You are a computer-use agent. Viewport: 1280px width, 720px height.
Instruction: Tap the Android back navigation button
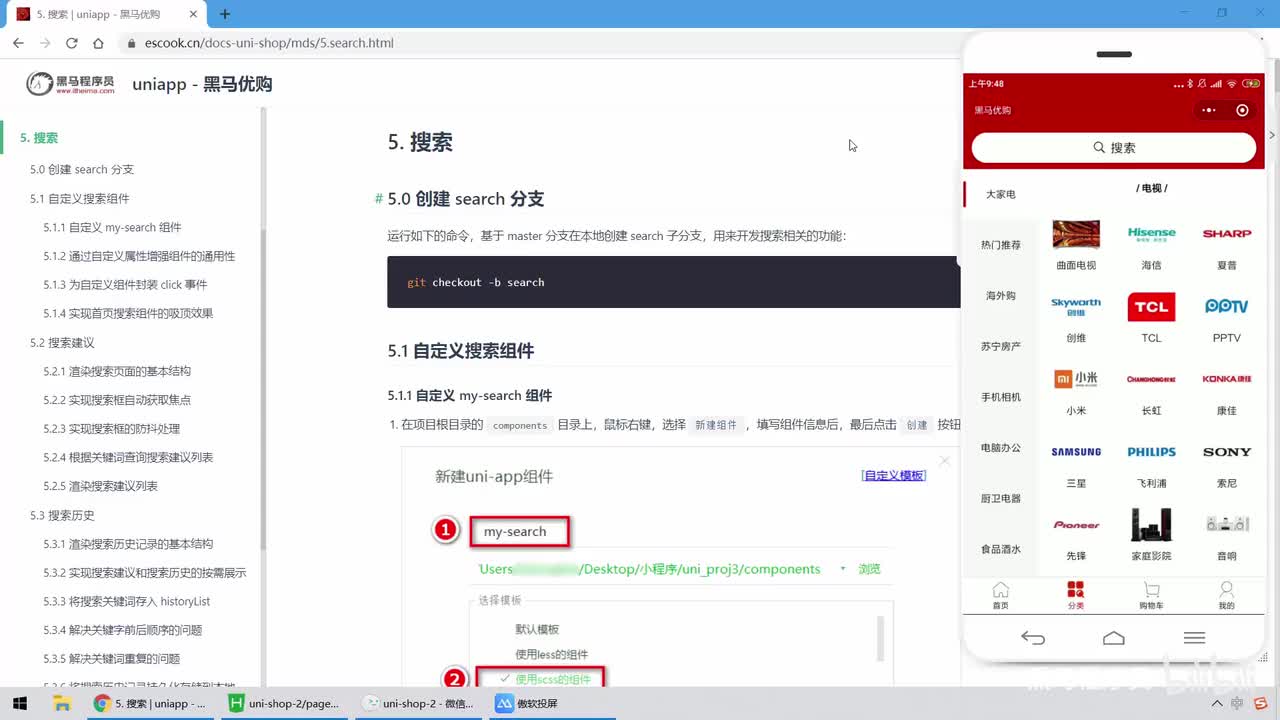1033,638
